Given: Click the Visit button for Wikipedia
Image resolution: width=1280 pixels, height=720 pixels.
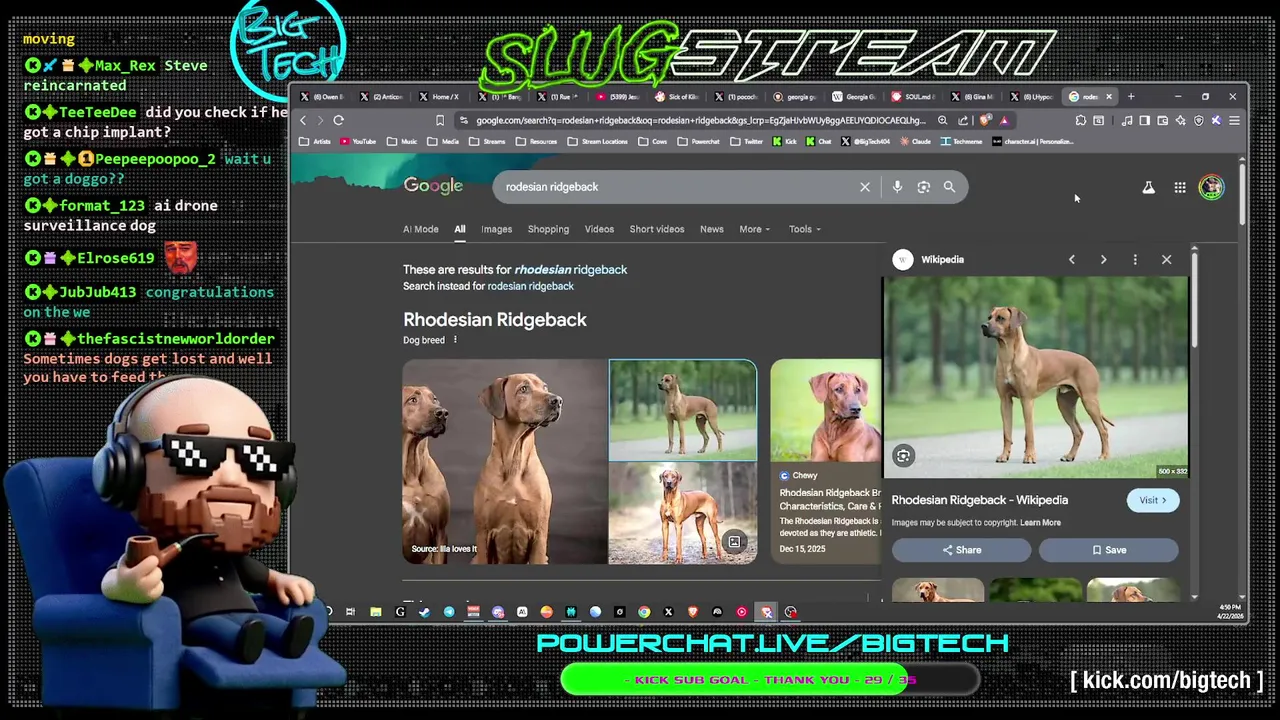Looking at the screenshot, I should click(x=1153, y=500).
